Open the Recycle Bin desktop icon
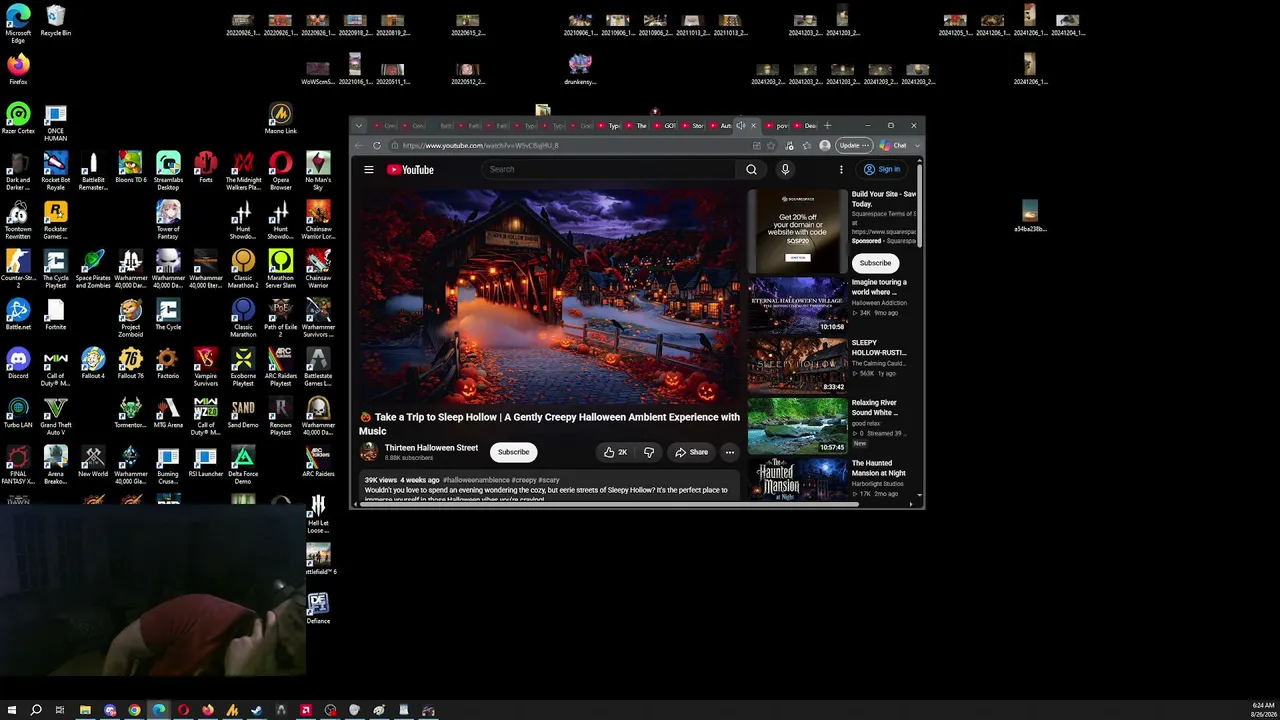 [x=56, y=21]
